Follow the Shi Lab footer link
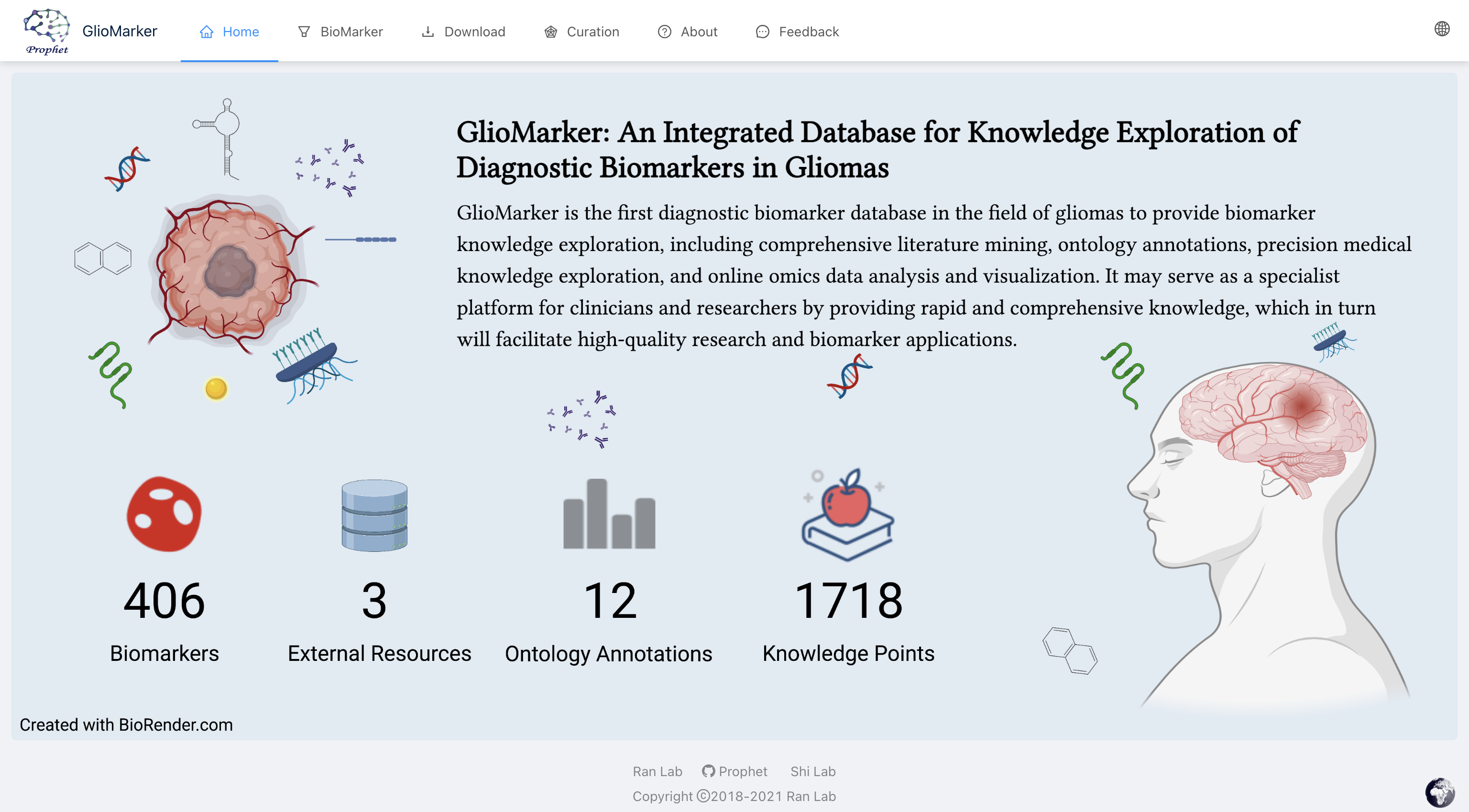 (812, 771)
